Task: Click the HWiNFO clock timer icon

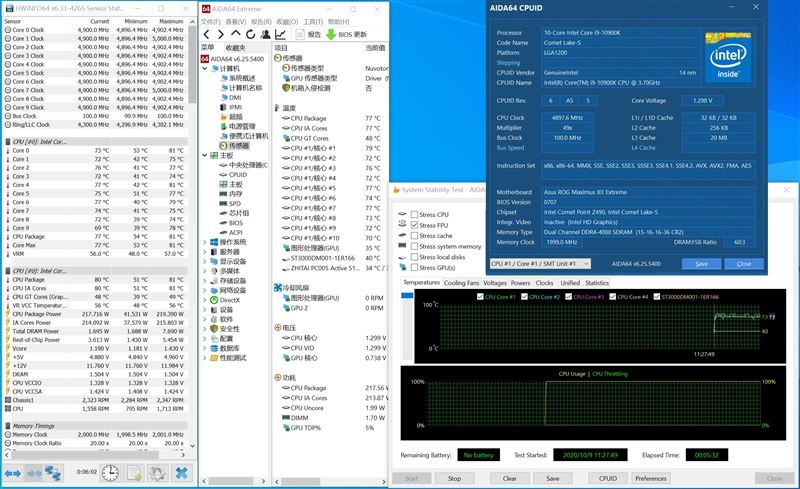Action: click(x=110, y=473)
